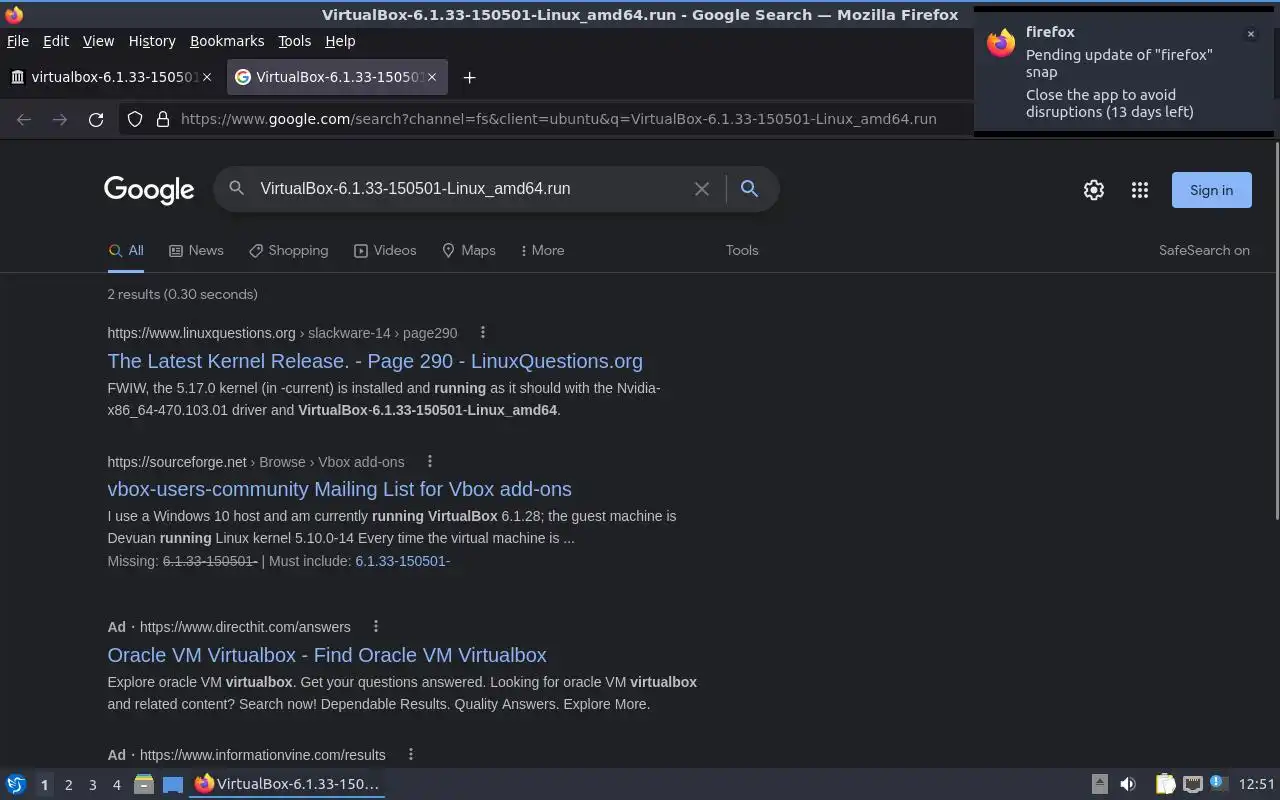This screenshot has height=800, width=1280.
Task: Click the blue search magnifier button
Action: click(x=749, y=188)
